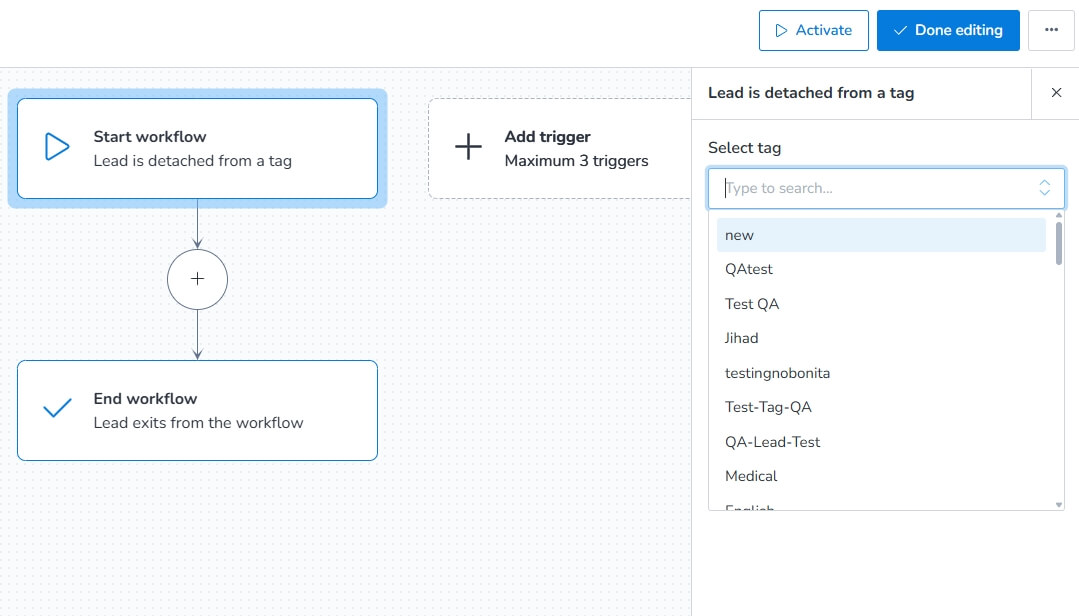Image resolution: width=1079 pixels, height=616 pixels.
Task: Select the 'new' tag option
Action: click(881, 235)
